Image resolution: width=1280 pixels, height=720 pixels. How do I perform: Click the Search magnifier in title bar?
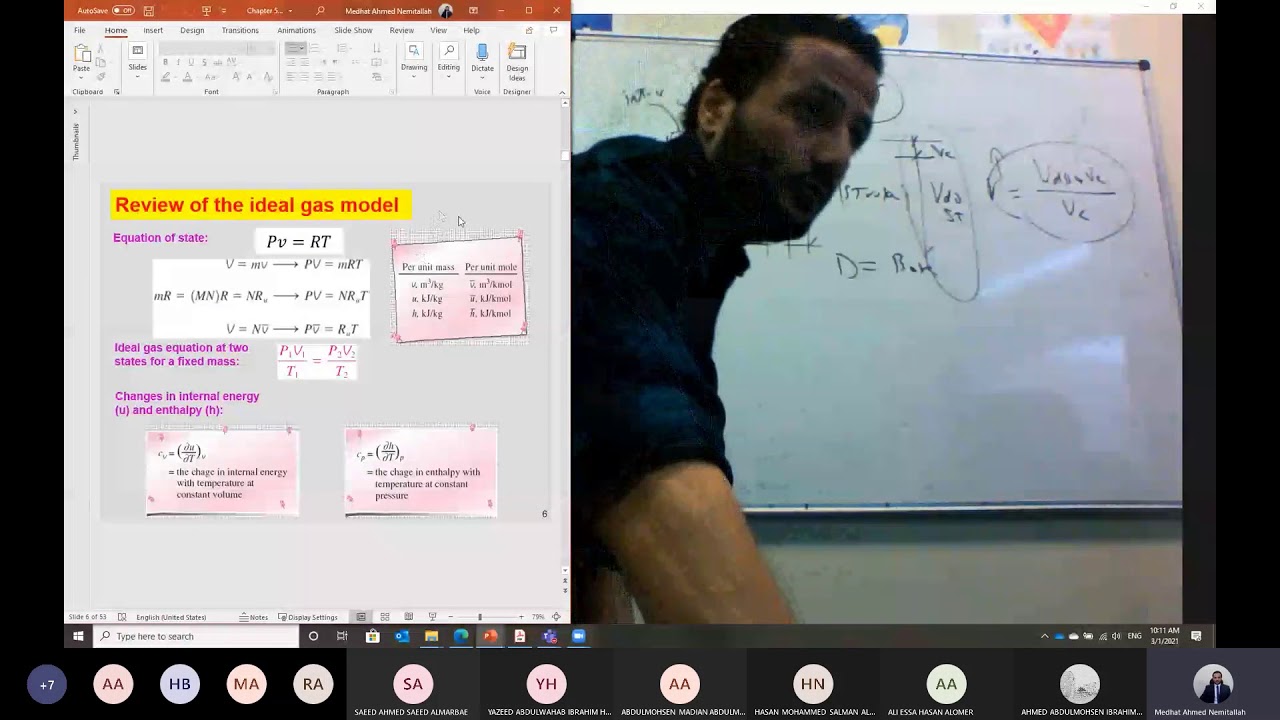(x=320, y=10)
